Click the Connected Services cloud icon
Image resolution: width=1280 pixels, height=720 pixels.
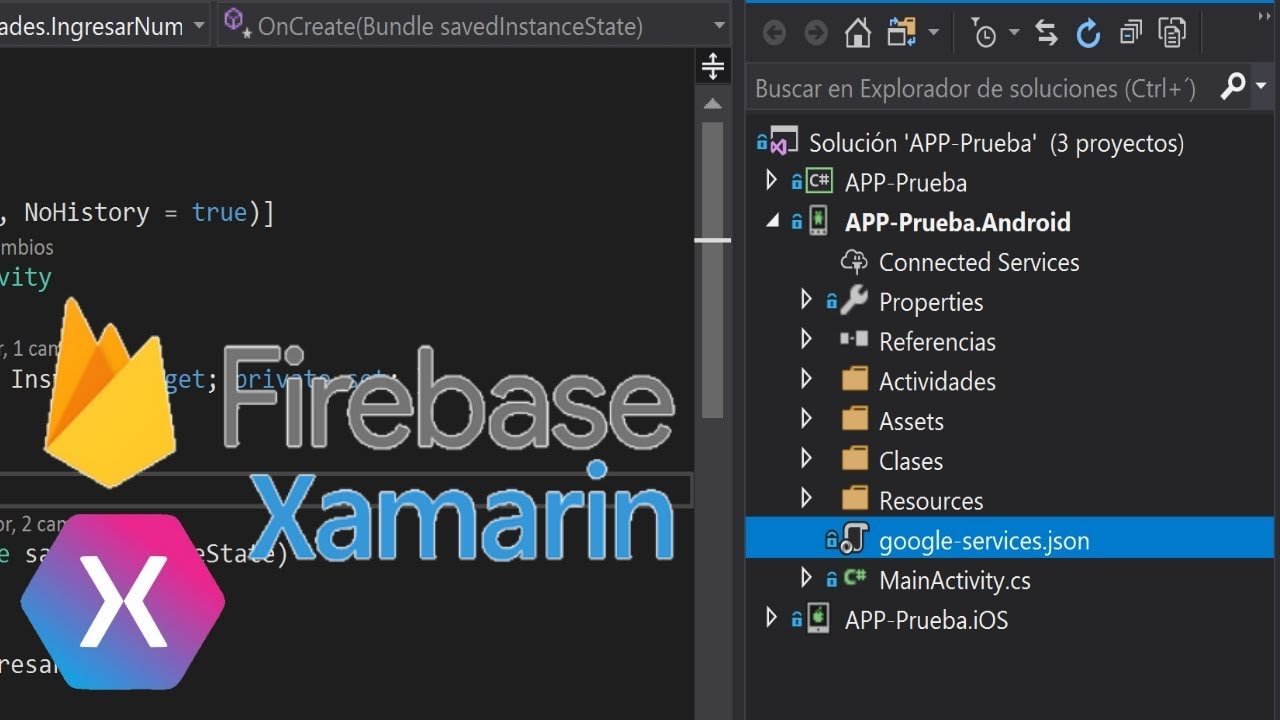853,262
